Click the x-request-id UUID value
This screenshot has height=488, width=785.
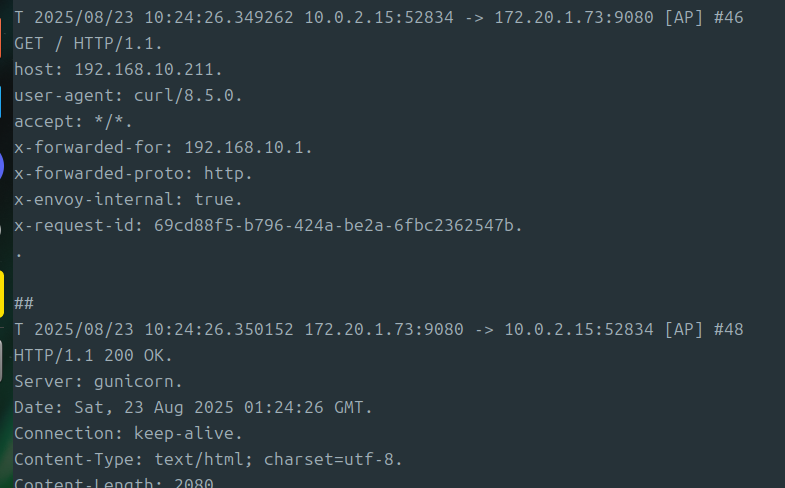tap(338, 226)
